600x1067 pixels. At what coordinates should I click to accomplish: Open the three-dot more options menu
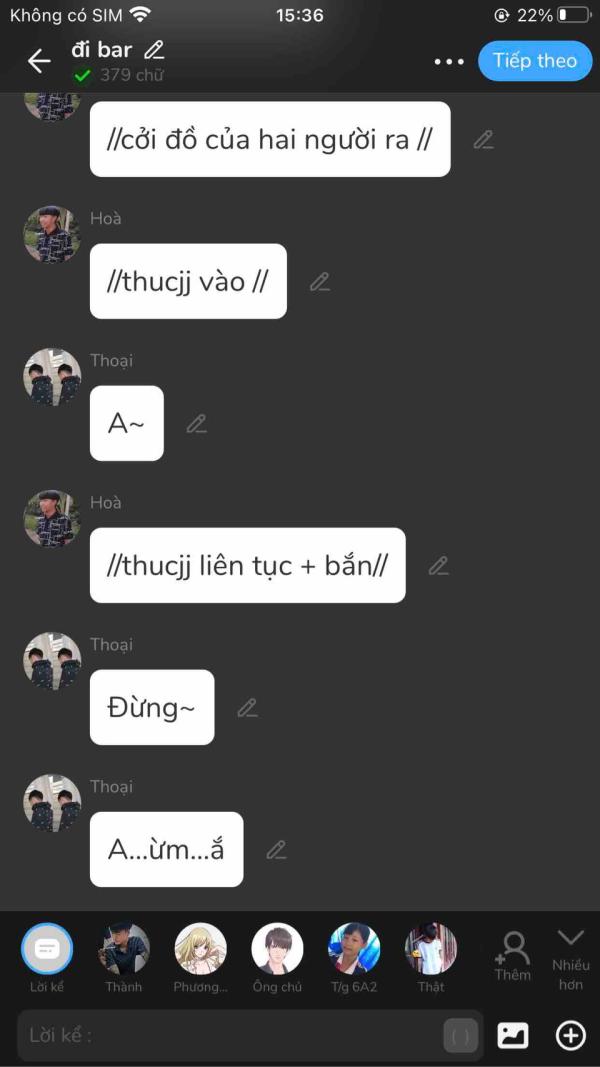[449, 61]
